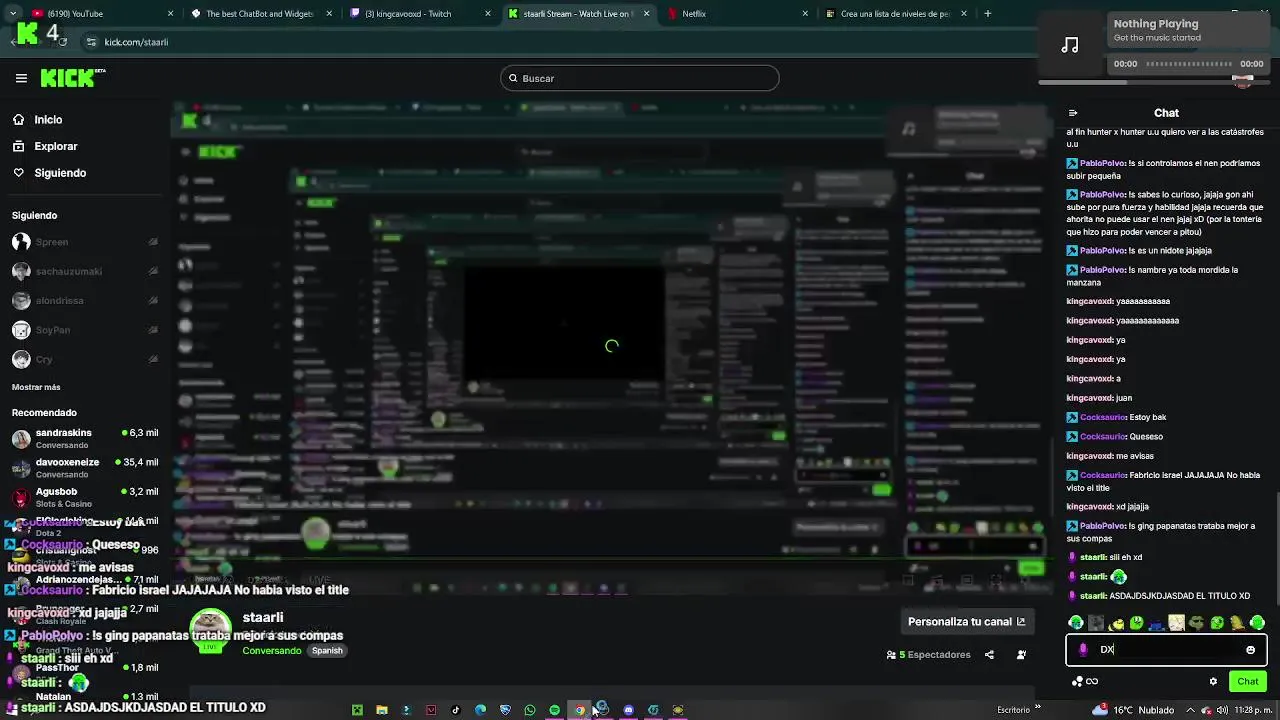
Task: Switch to the kingcavooxd Twitch tab
Action: click(418, 14)
